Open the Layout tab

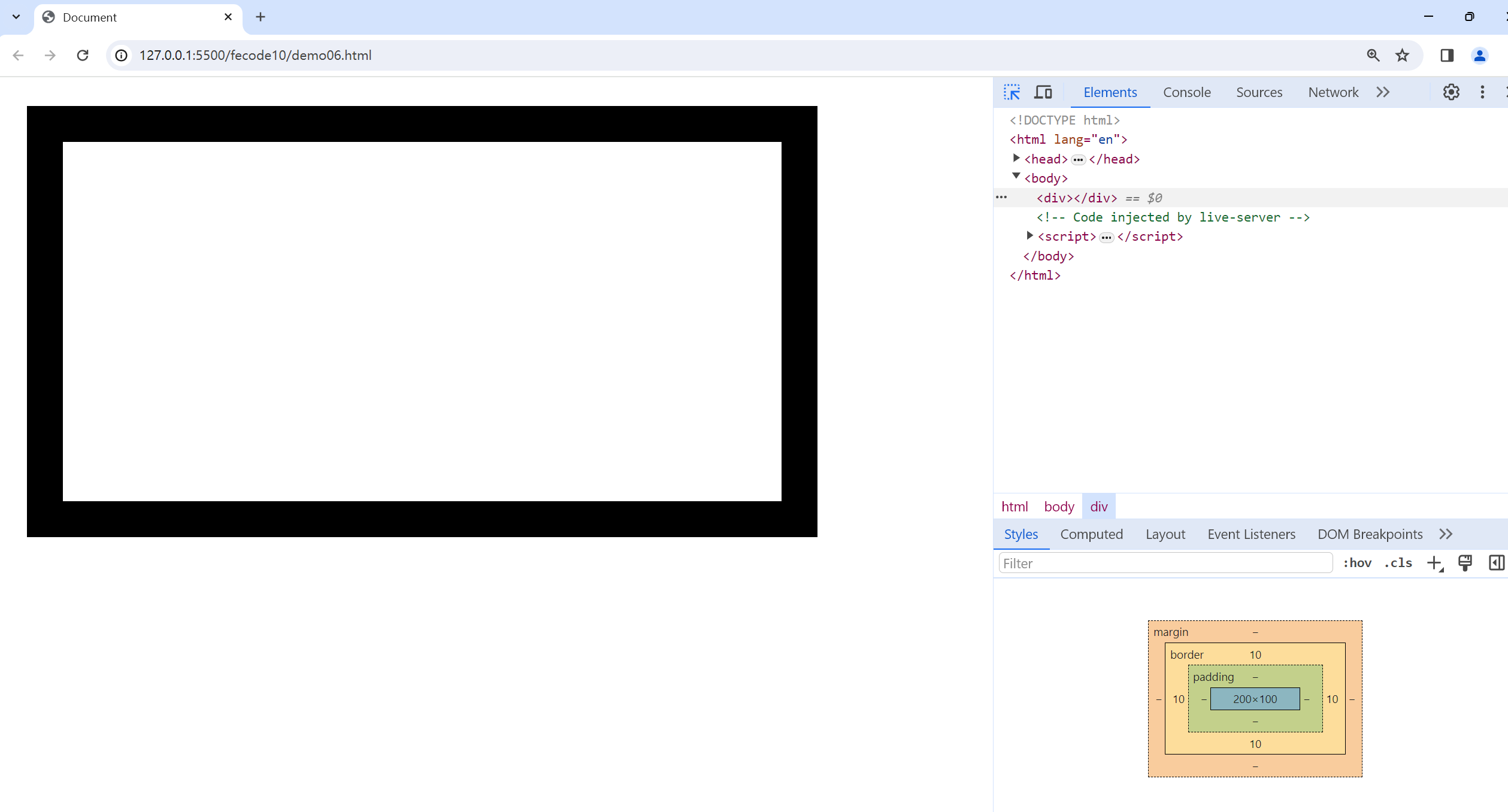pos(1165,534)
